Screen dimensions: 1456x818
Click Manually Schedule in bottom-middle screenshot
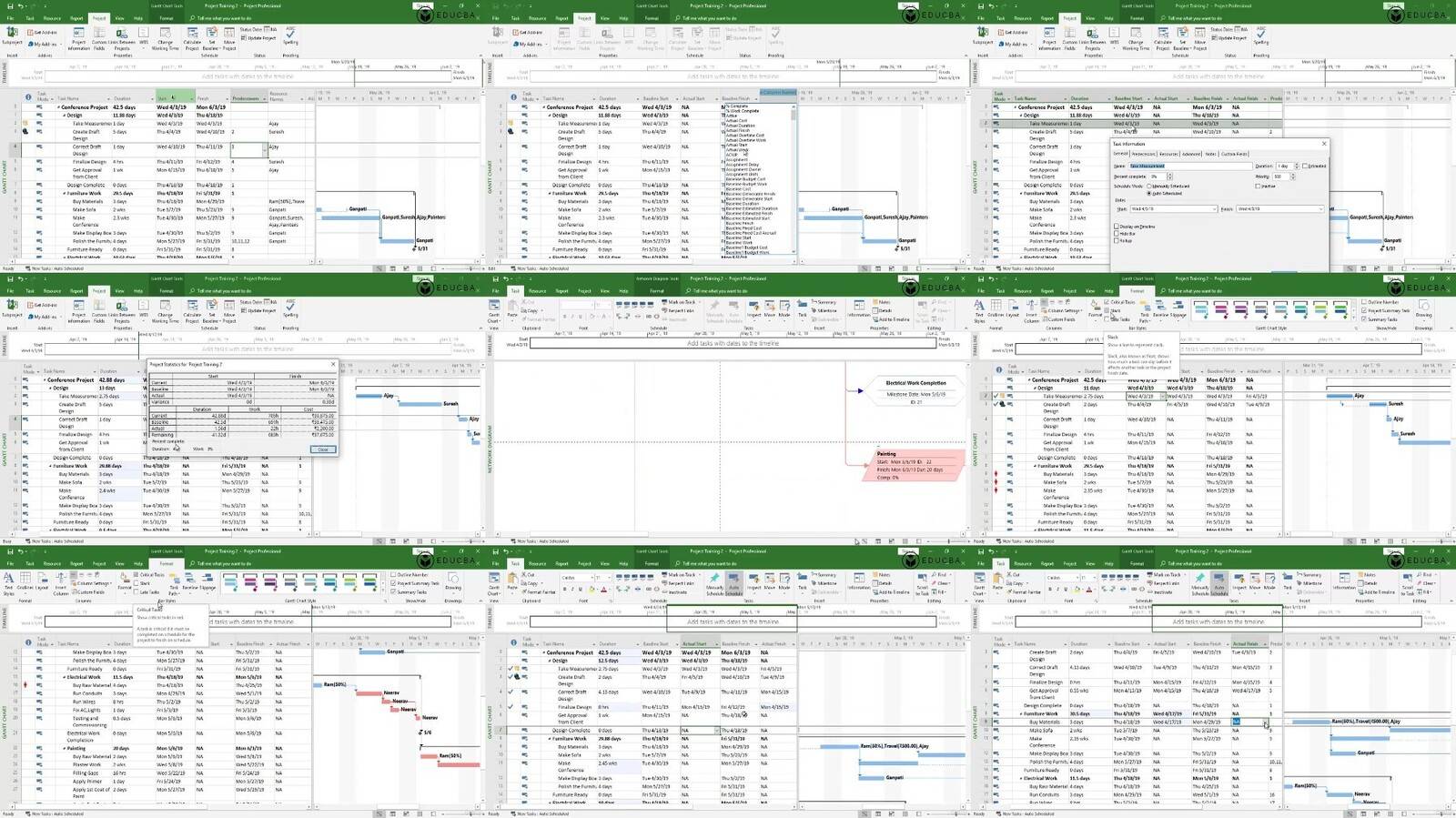click(715, 584)
